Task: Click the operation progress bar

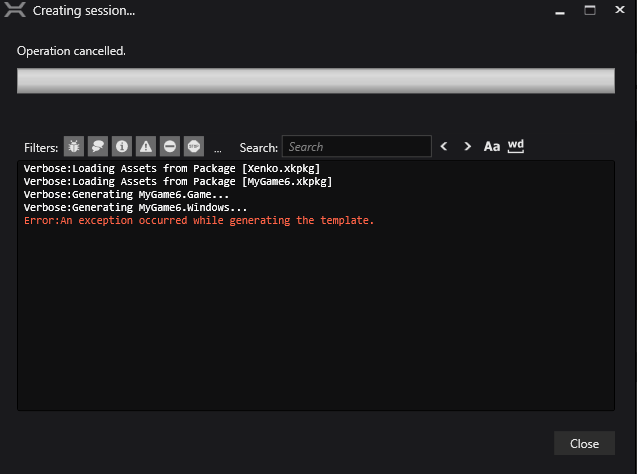Action: point(316,80)
